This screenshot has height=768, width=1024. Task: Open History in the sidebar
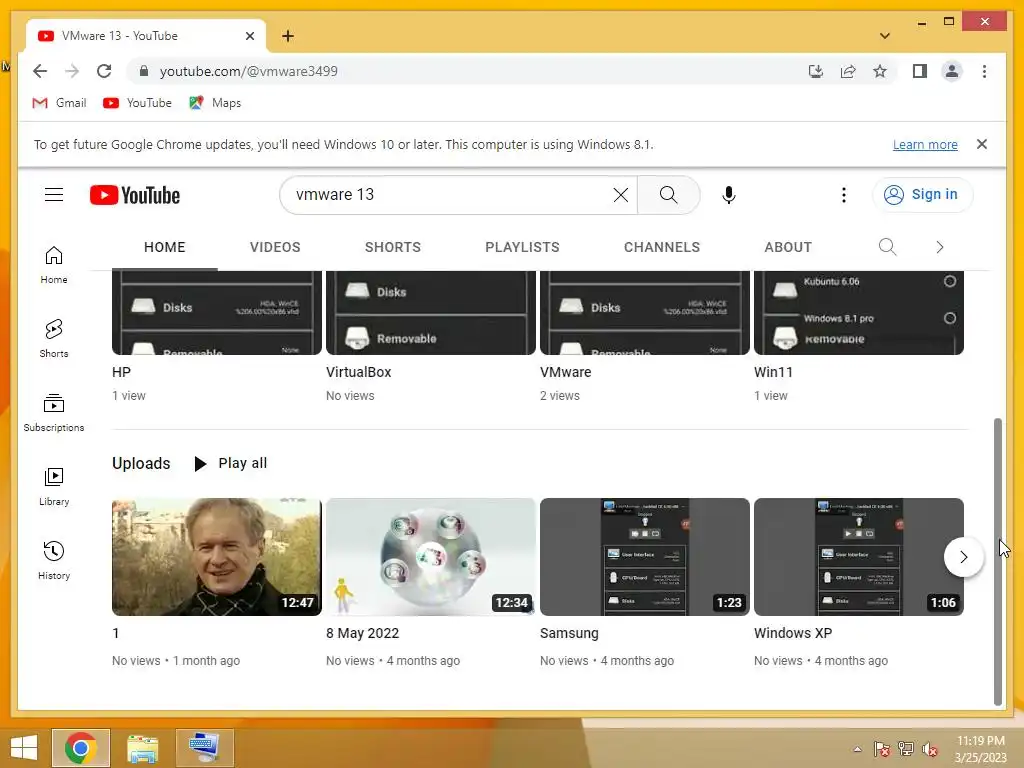pyautogui.click(x=54, y=560)
